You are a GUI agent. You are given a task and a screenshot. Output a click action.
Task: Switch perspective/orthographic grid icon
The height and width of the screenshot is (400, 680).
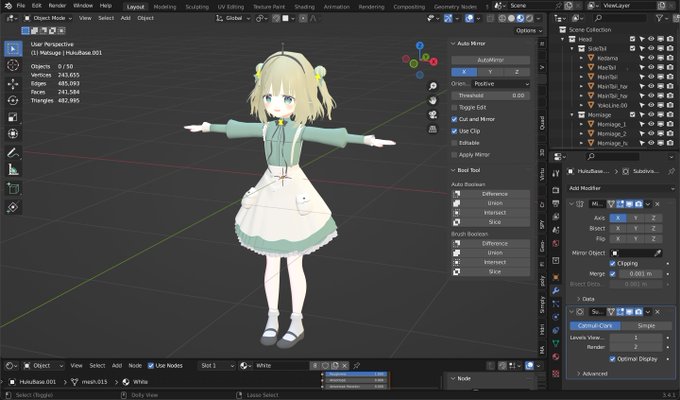point(432,129)
